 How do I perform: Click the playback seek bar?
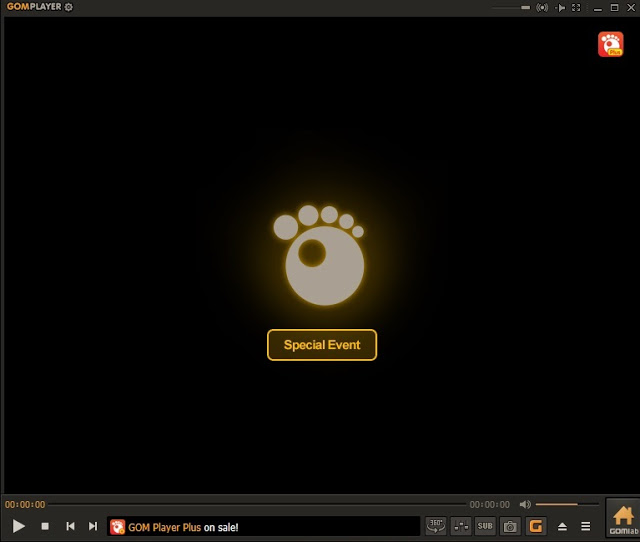tap(257, 504)
